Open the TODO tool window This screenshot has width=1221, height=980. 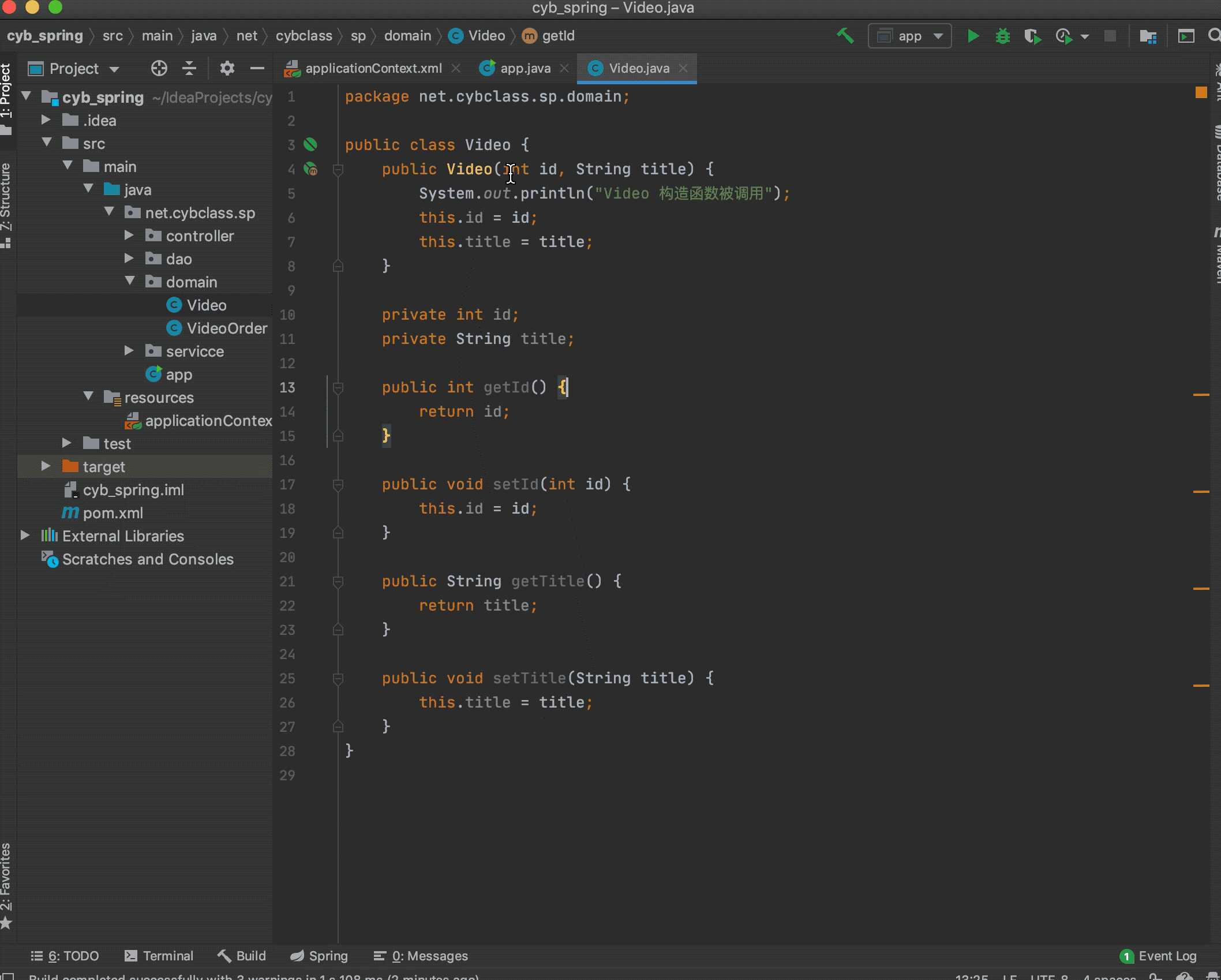click(x=65, y=956)
